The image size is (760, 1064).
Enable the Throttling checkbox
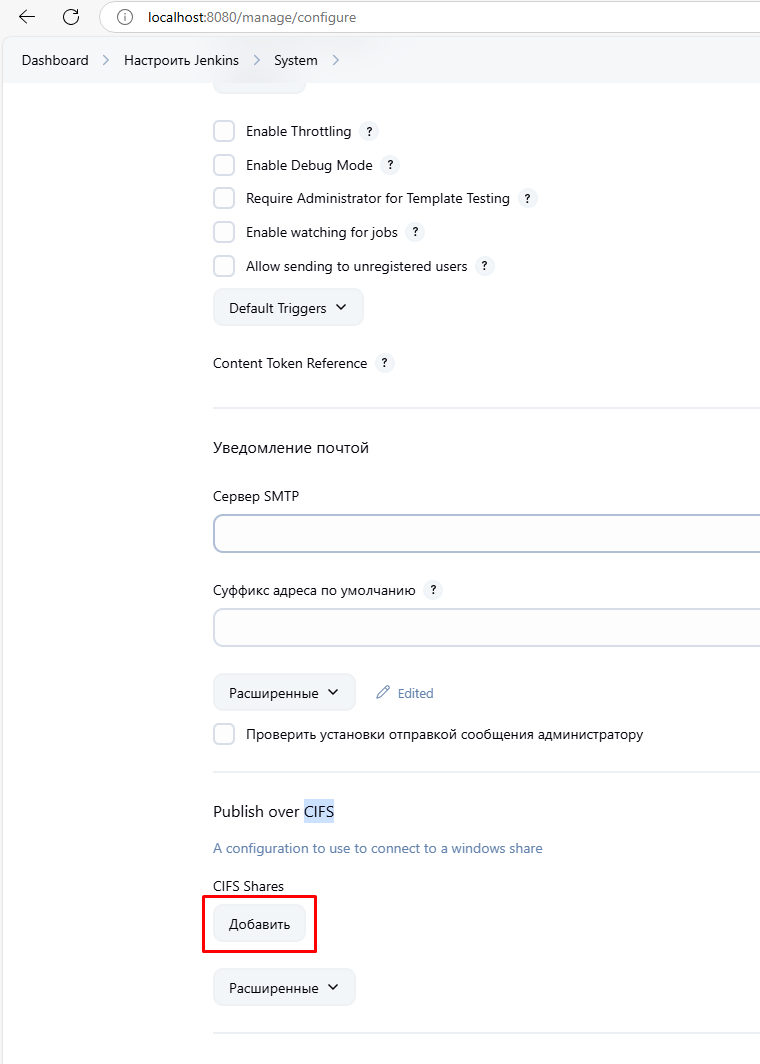point(224,131)
